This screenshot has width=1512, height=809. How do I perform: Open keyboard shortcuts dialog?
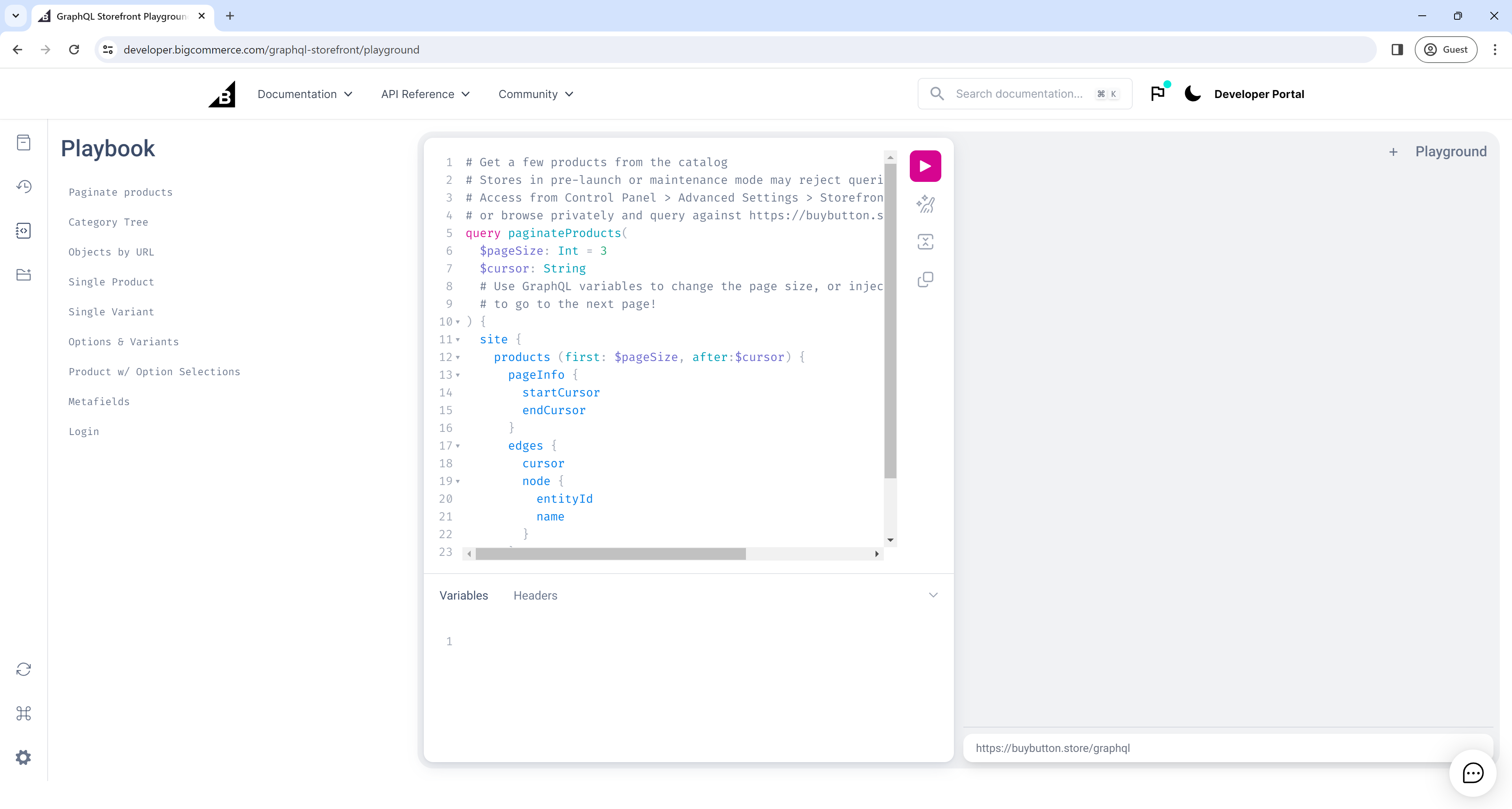tap(24, 713)
